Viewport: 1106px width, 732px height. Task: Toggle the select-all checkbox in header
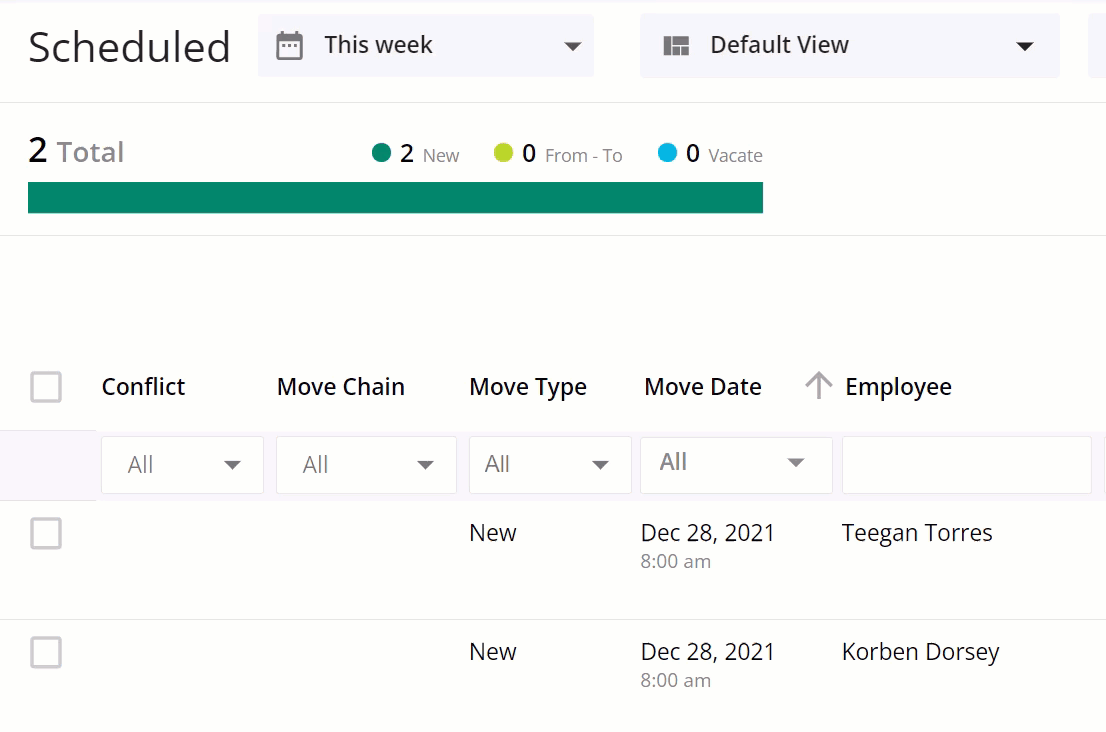click(x=46, y=387)
